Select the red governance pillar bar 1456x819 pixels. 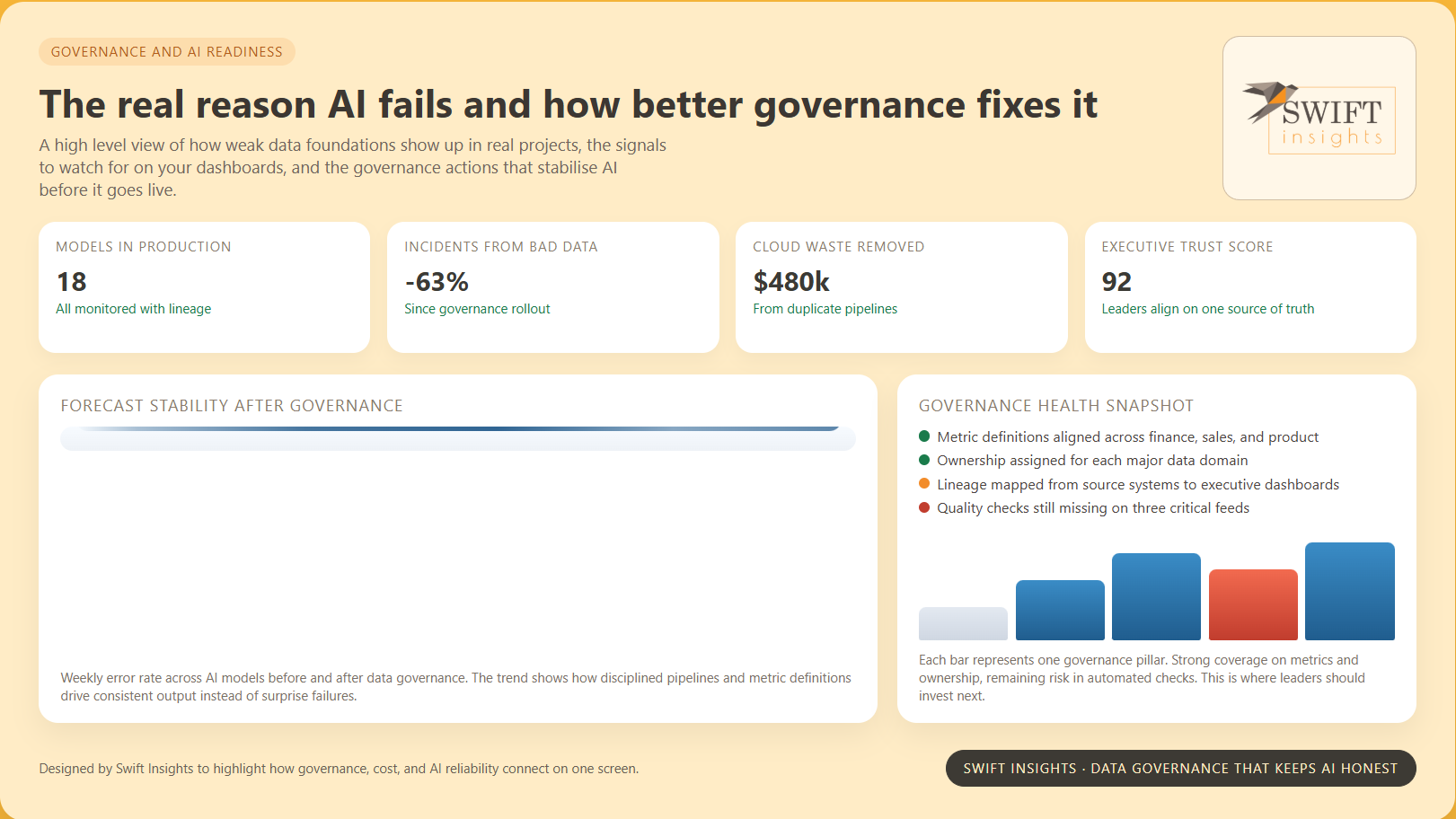tap(1253, 604)
